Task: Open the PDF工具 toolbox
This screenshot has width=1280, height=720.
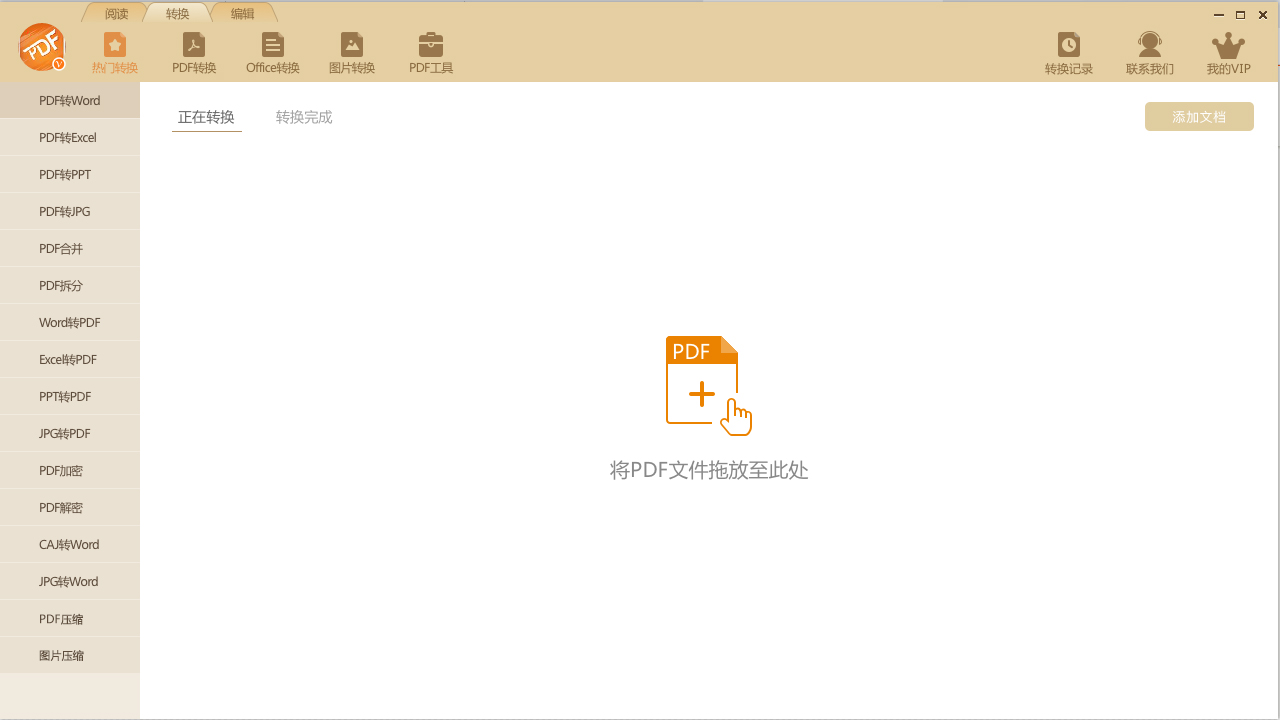Action: coord(430,52)
